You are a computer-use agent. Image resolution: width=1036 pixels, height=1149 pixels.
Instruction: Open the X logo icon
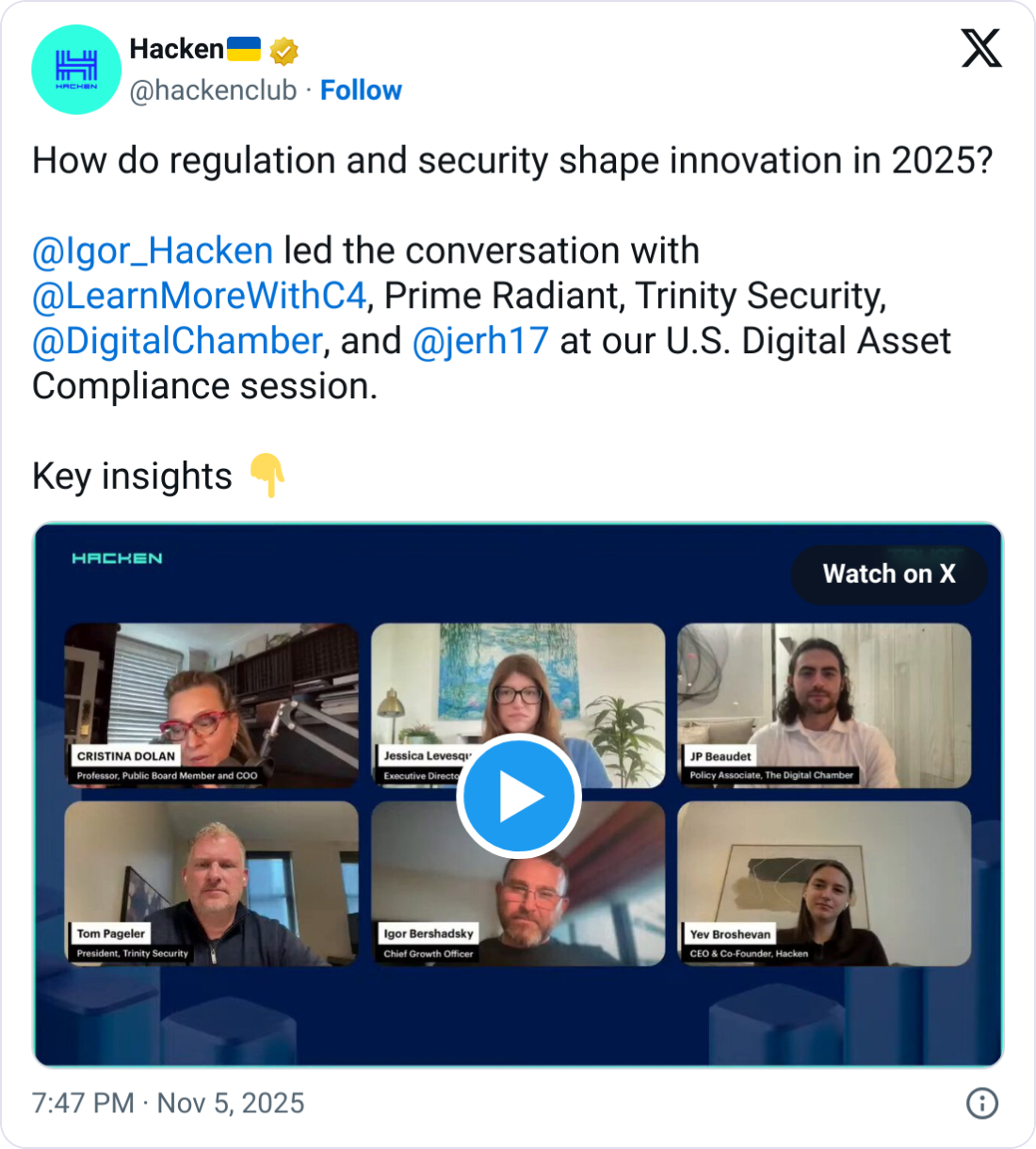click(981, 48)
